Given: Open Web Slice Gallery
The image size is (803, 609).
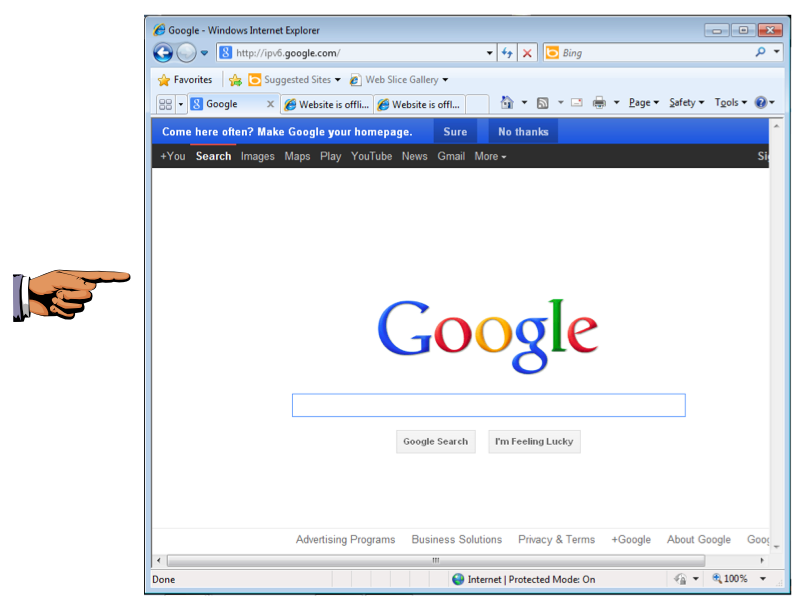Looking at the screenshot, I should [399, 80].
